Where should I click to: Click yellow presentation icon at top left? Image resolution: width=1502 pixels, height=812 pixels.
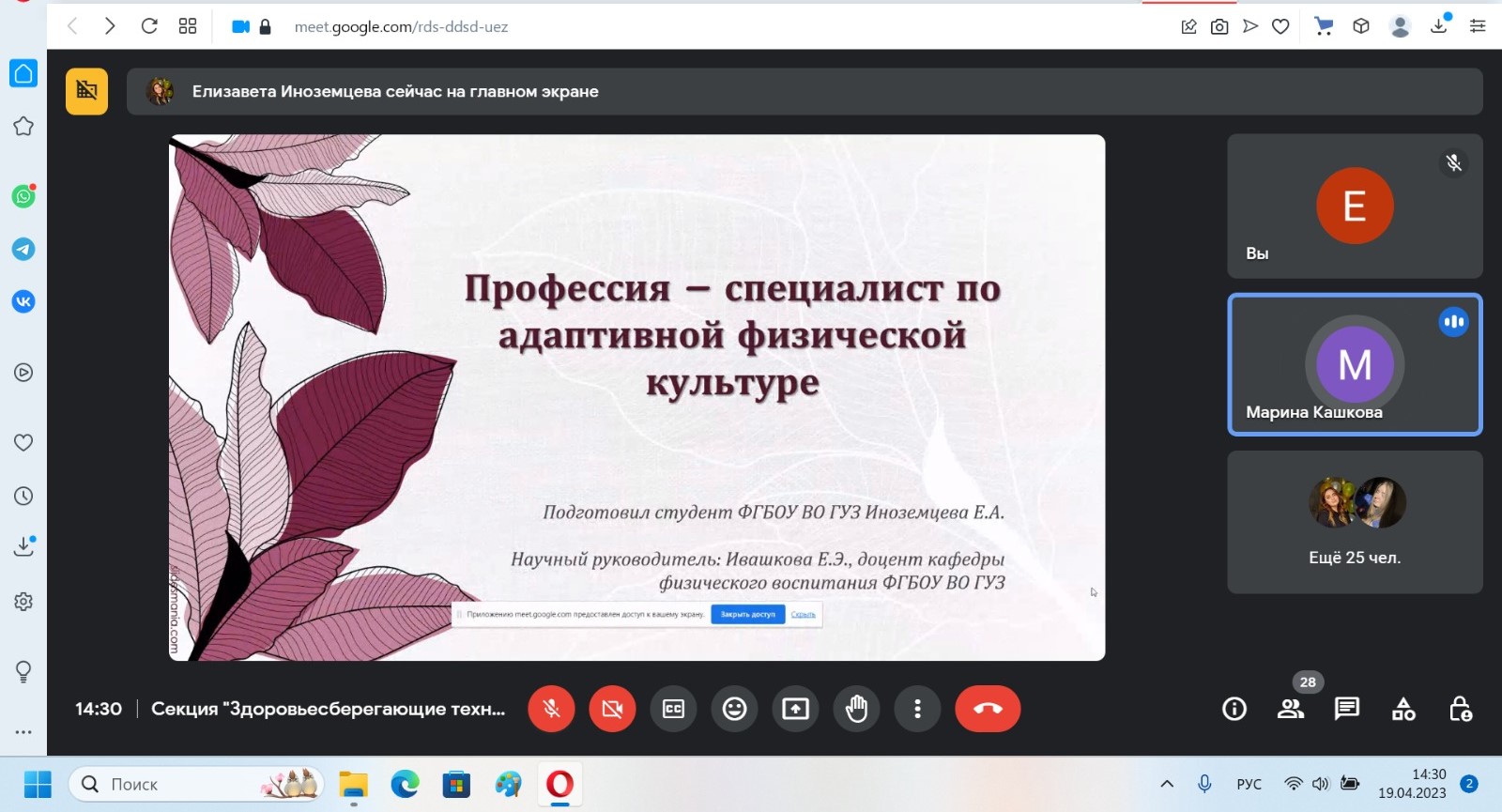86,91
